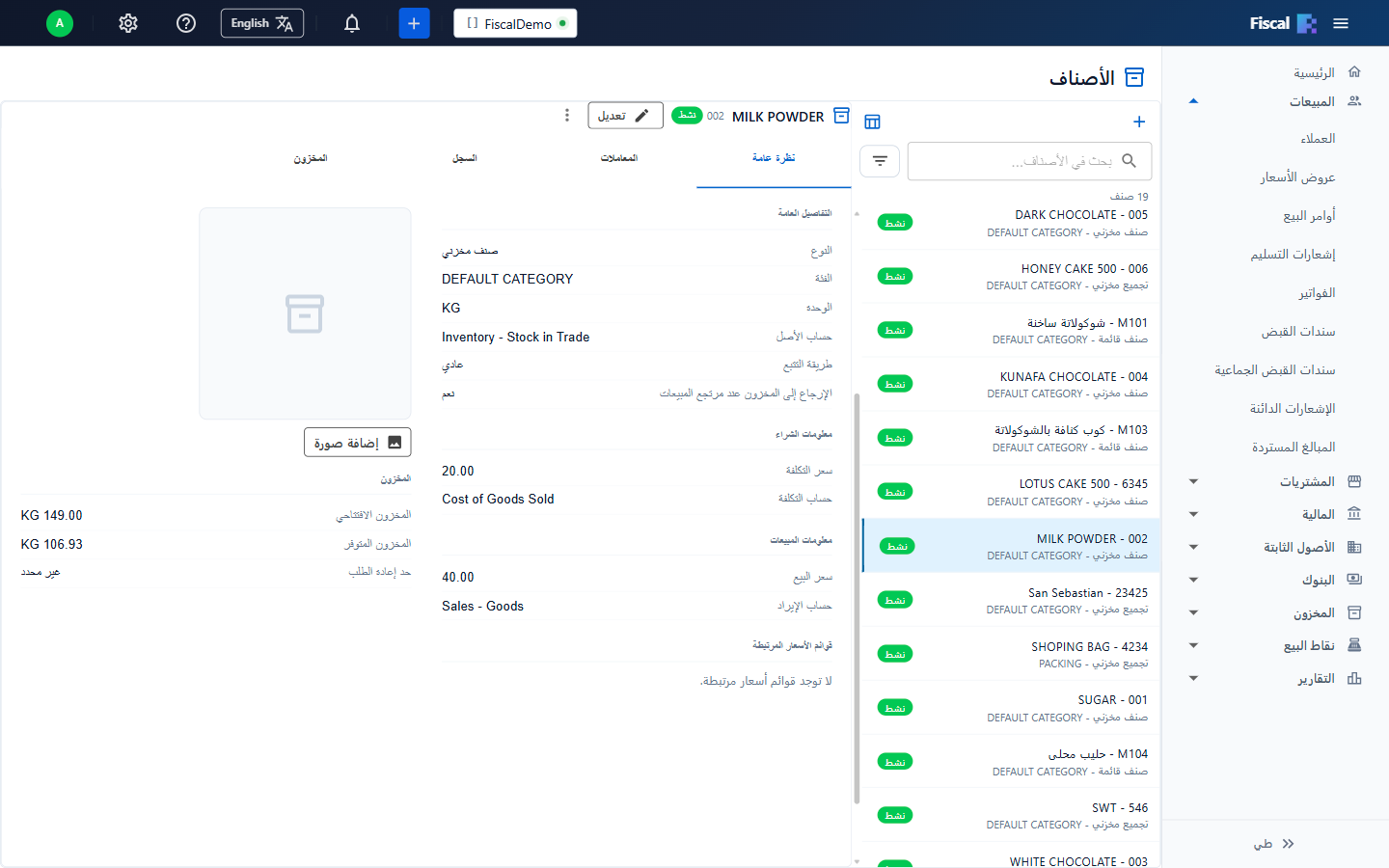This screenshot has width=1389, height=868.
Task: Switch to the المعاملات tab
Action: (619, 158)
